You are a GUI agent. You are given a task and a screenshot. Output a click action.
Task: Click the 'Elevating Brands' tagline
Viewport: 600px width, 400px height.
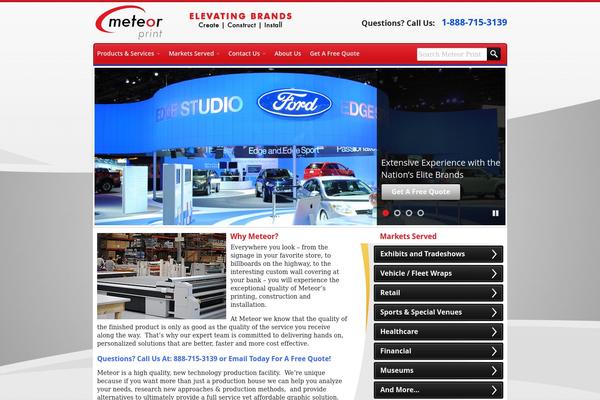(240, 16)
